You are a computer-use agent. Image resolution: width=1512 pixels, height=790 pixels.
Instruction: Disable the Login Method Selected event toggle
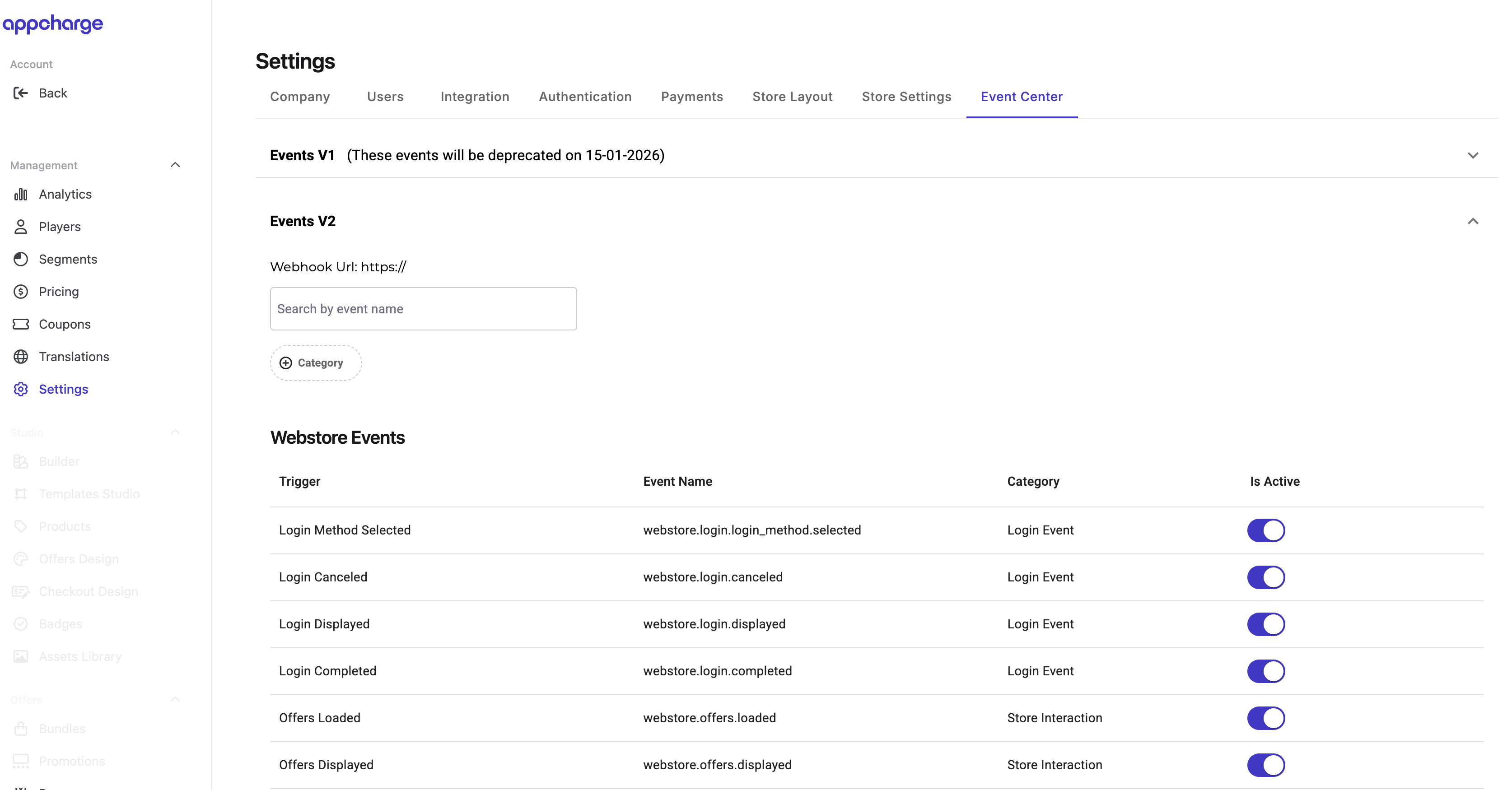tap(1265, 530)
